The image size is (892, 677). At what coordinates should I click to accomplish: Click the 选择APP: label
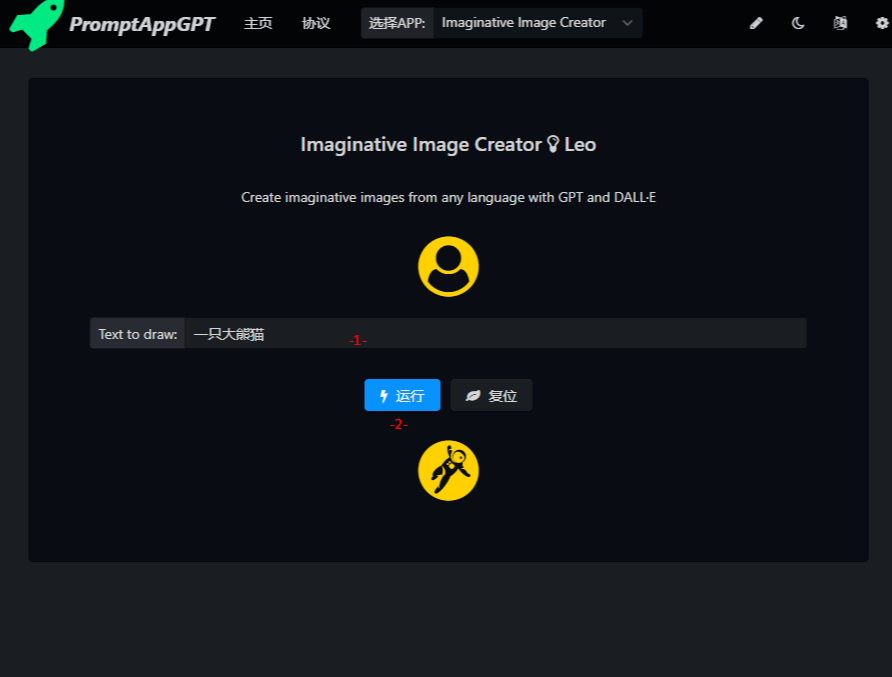pyautogui.click(x=397, y=23)
